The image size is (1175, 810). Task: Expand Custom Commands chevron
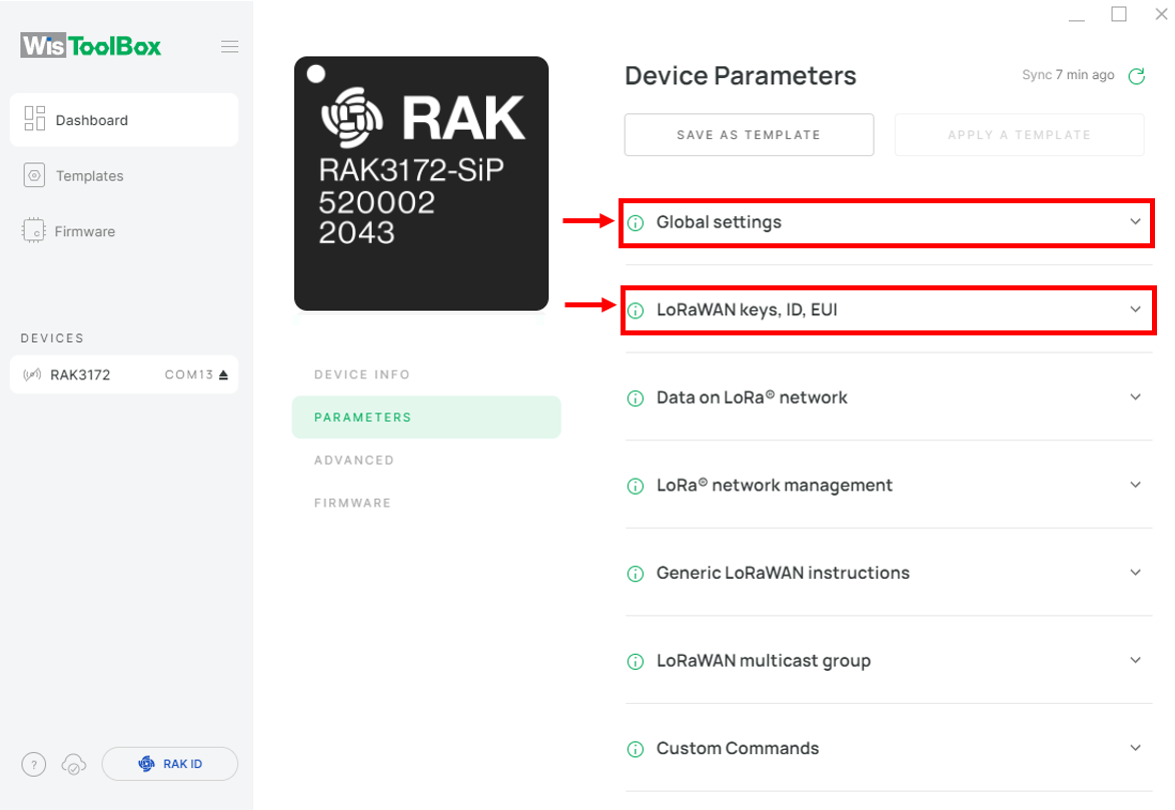pyautogui.click(x=1135, y=747)
